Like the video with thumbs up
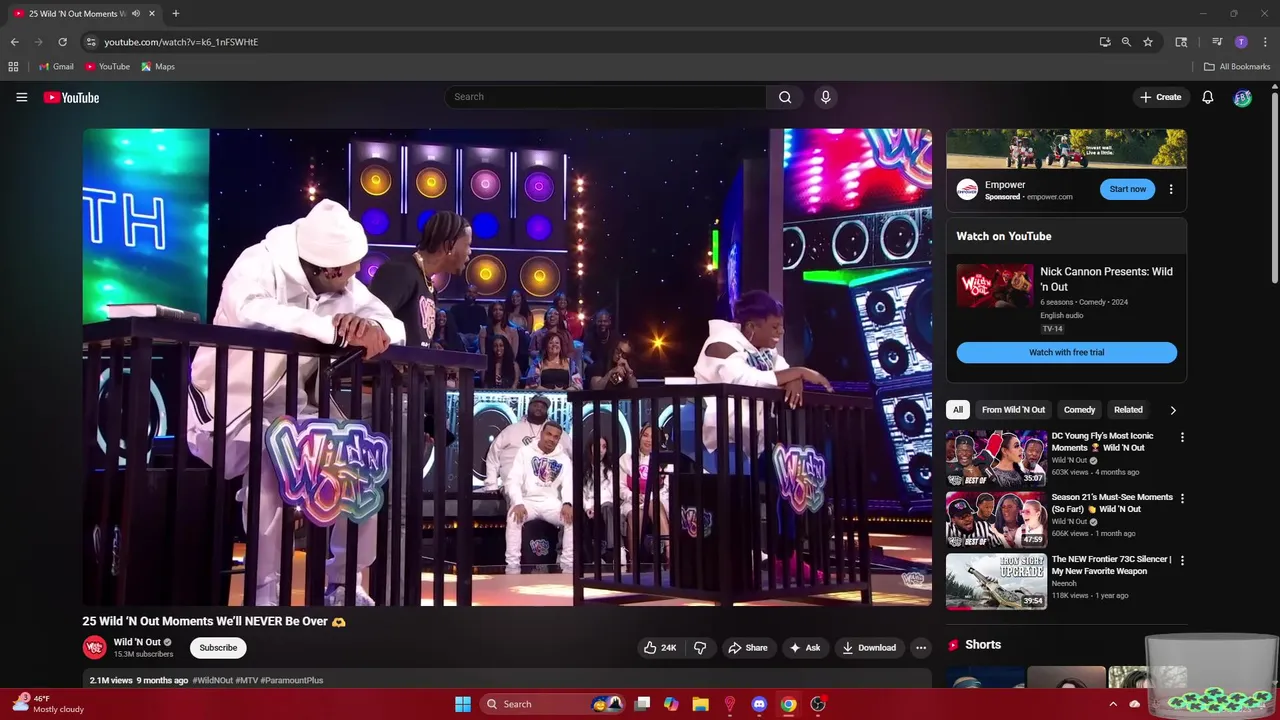This screenshot has height=720, width=1280. point(660,647)
